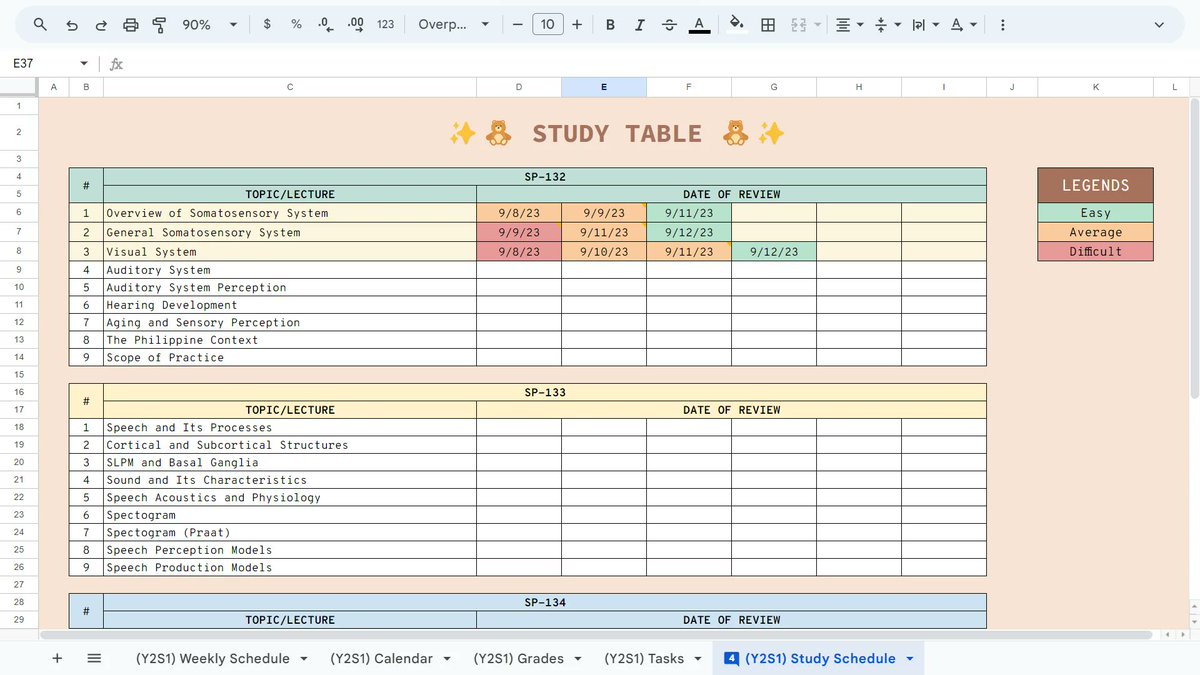Select the SP-132 header cell
1200x675 pixels.
[545, 177]
